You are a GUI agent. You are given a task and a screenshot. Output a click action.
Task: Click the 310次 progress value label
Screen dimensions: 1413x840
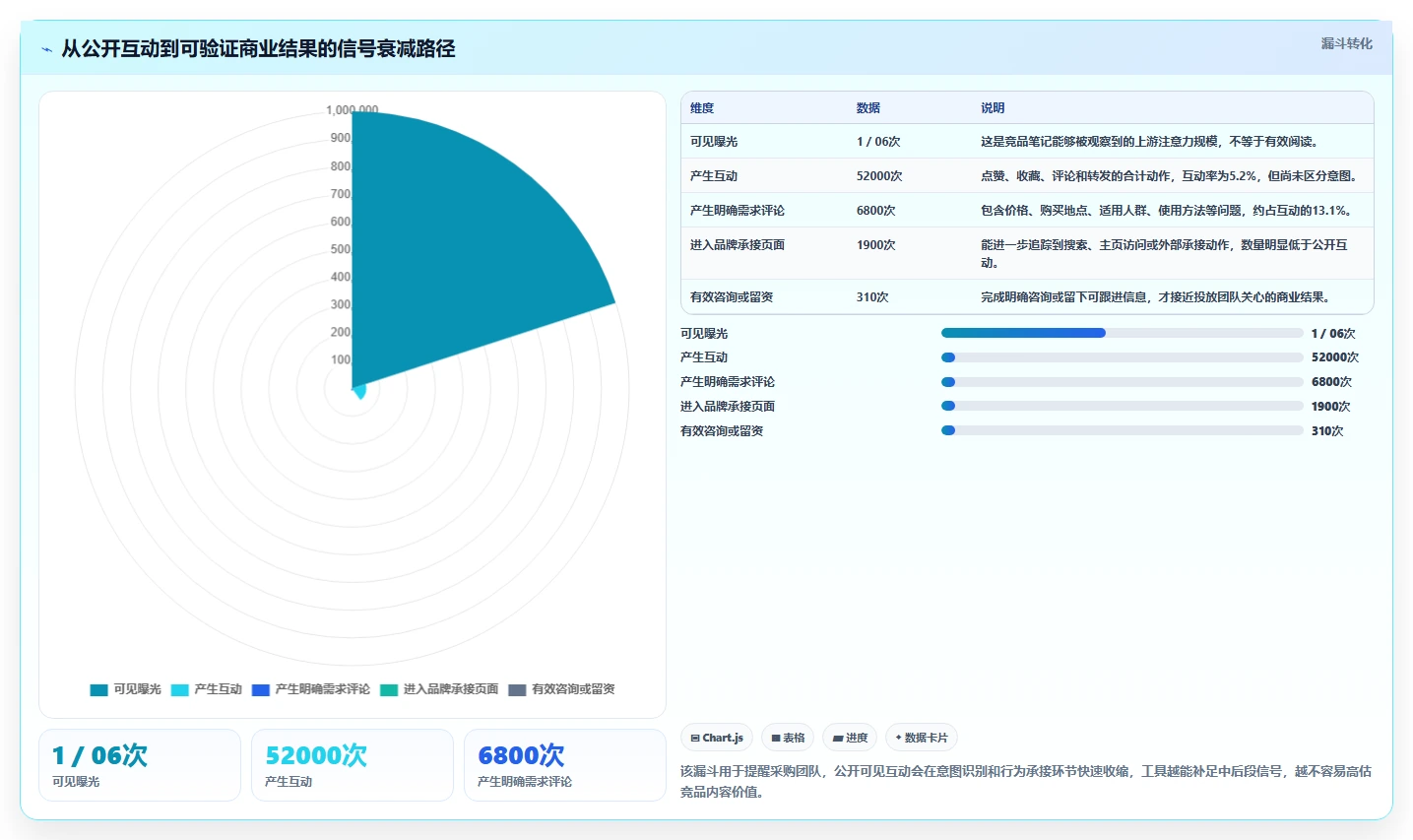click(1327, 431)
